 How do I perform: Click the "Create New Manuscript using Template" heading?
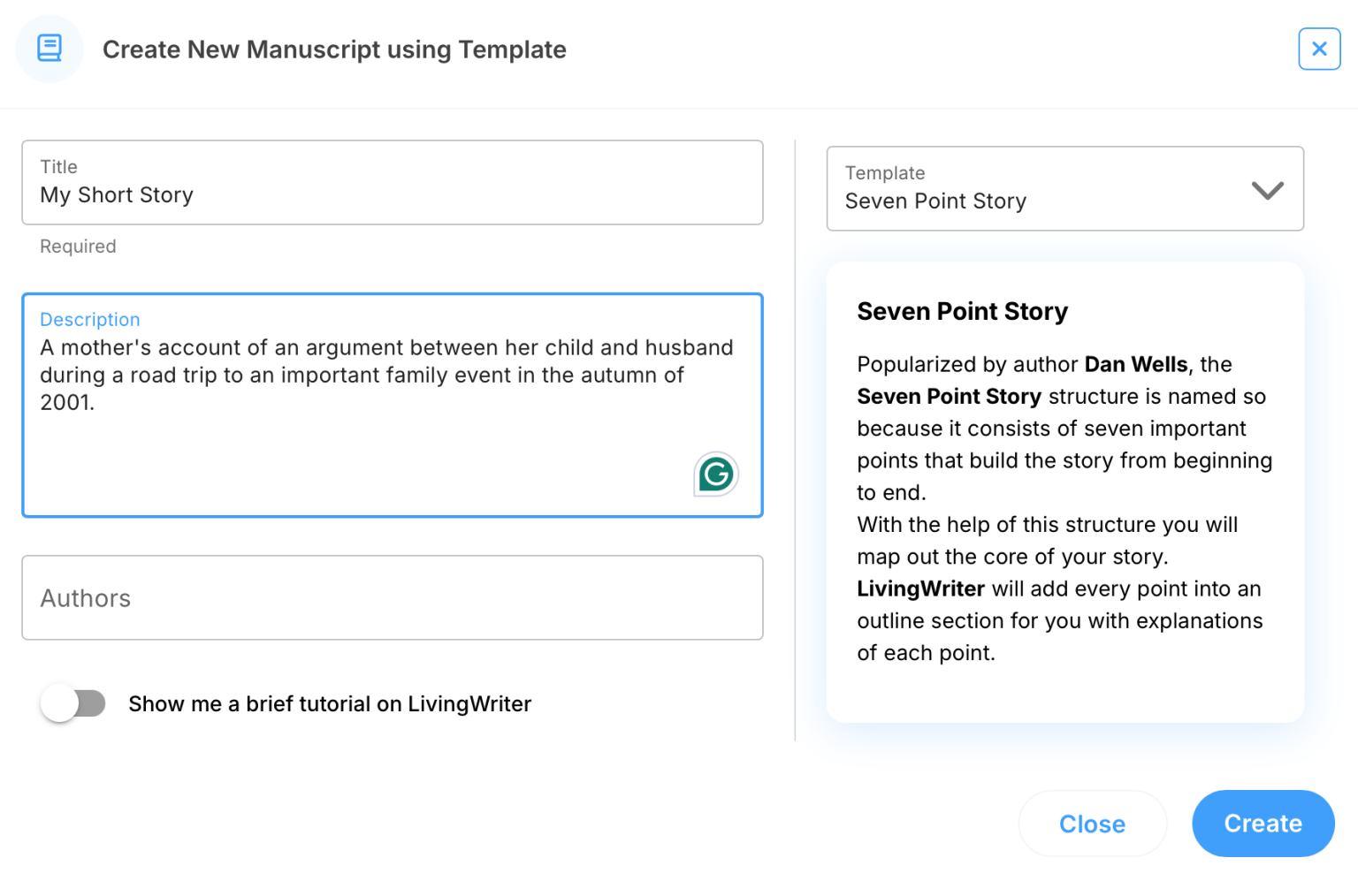point(334,49)
